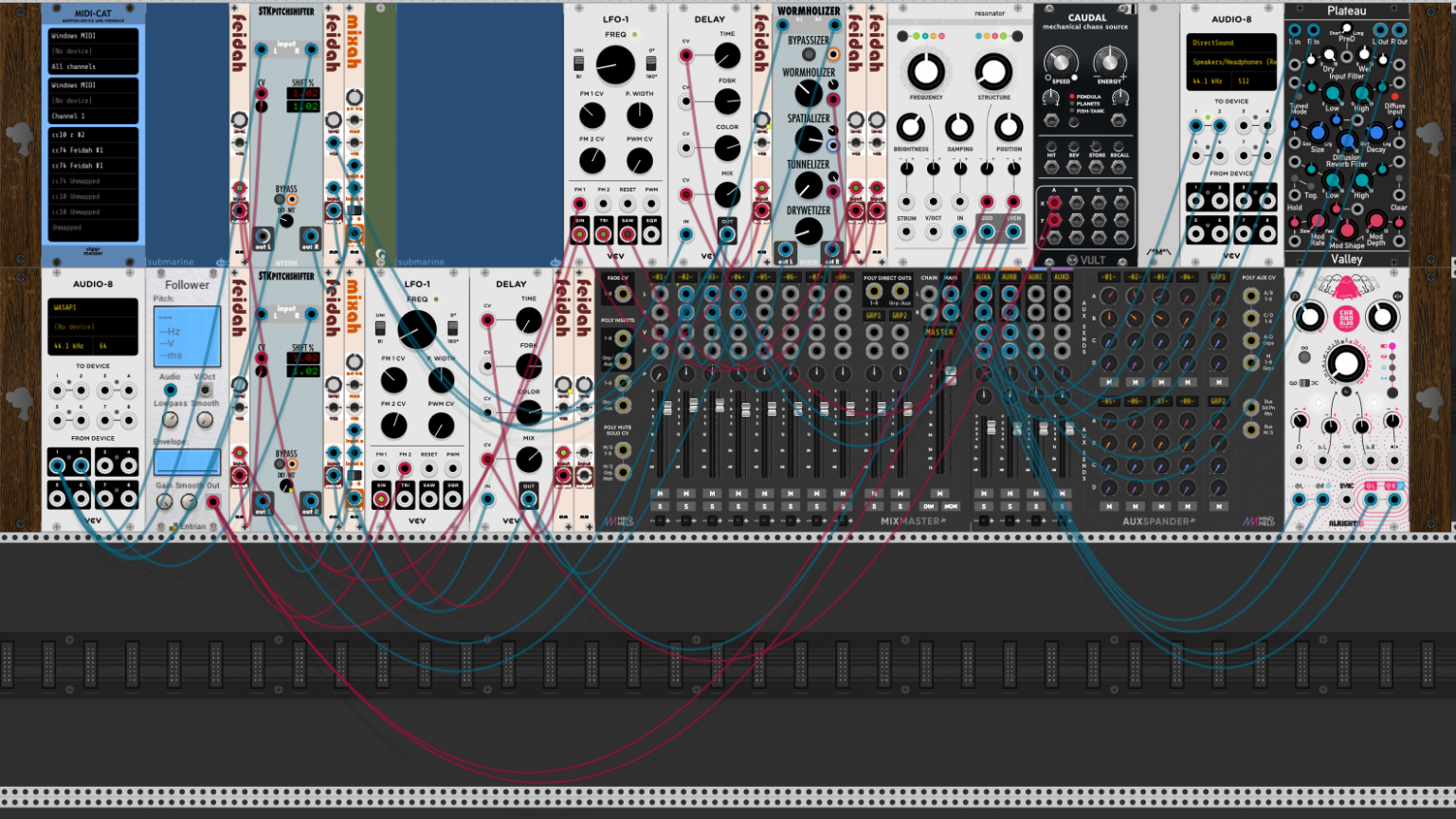The height and width of the screenshot is (819, 1456).
Task: Open the Speakers/Headphones device dropdown on Audio-8
Action: 1231,62
